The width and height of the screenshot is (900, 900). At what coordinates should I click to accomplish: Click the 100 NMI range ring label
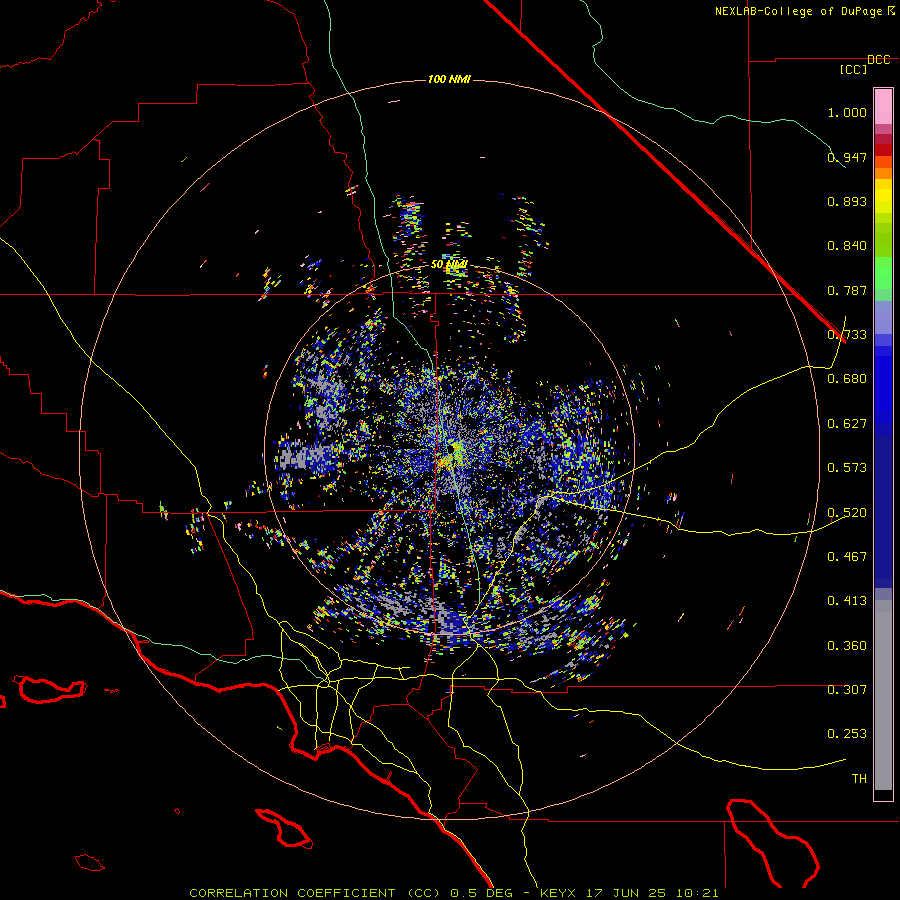point(449,79)
